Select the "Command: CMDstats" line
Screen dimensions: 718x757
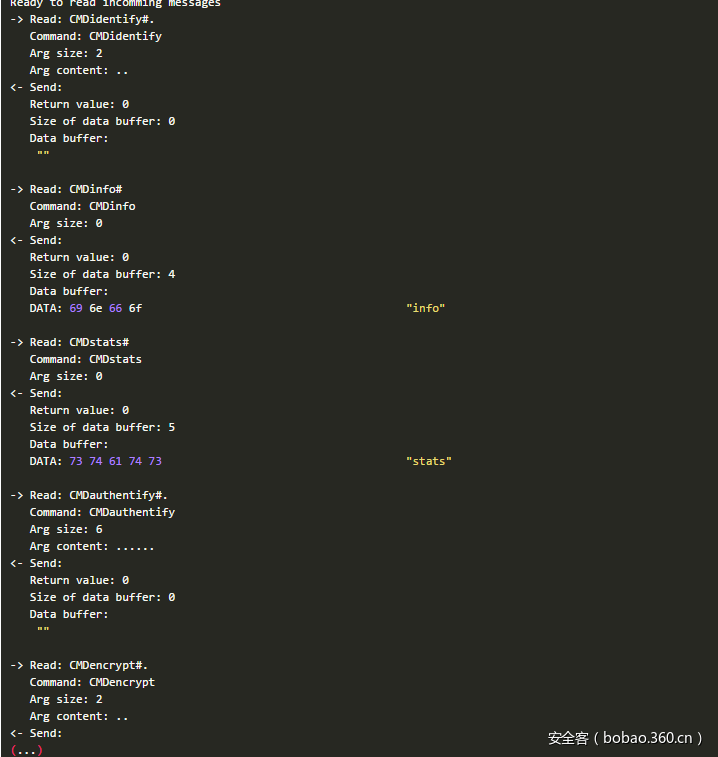point(85,359)
